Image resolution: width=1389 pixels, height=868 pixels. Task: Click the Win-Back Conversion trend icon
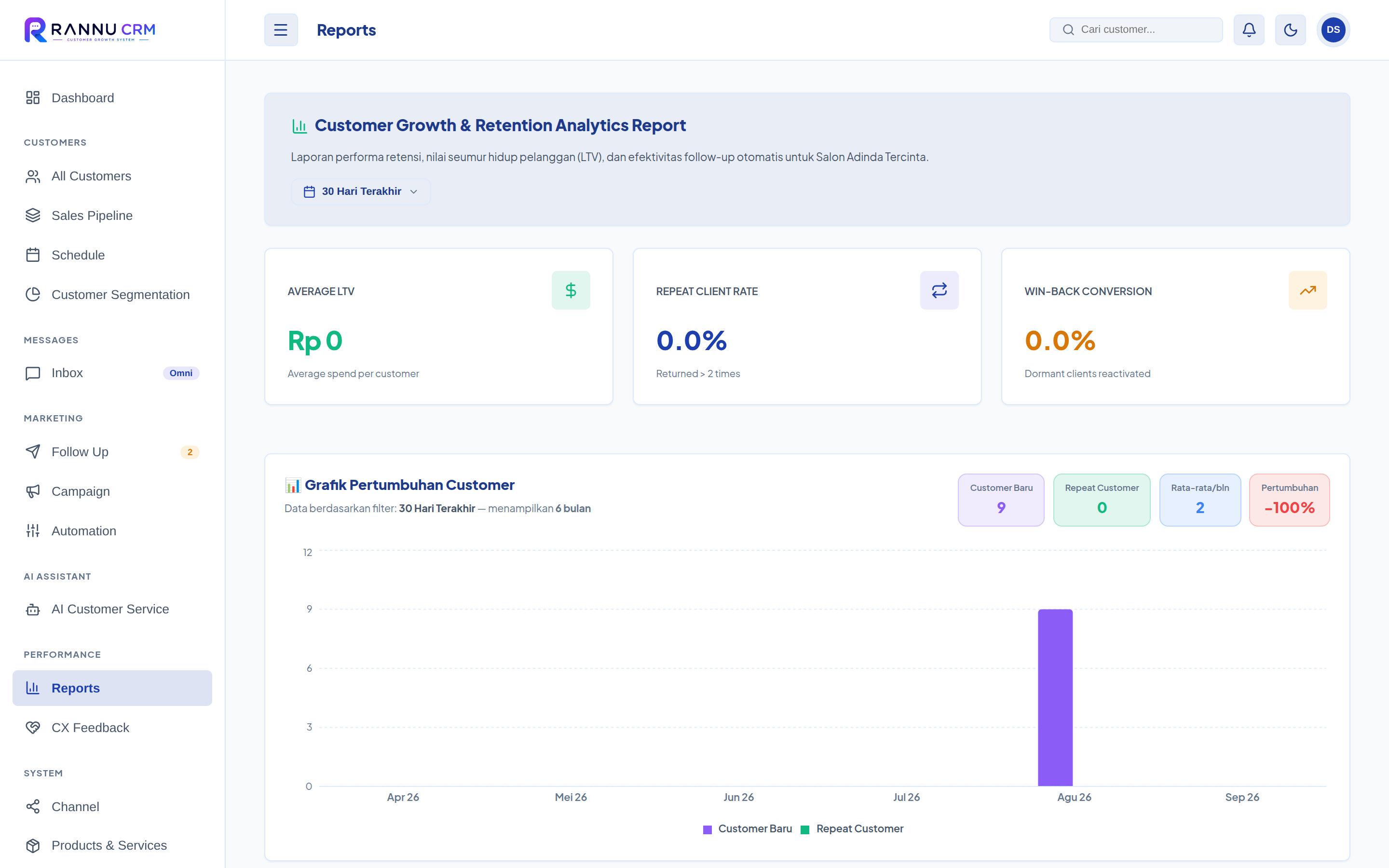pyautogui.click(x=1307, y=290)
